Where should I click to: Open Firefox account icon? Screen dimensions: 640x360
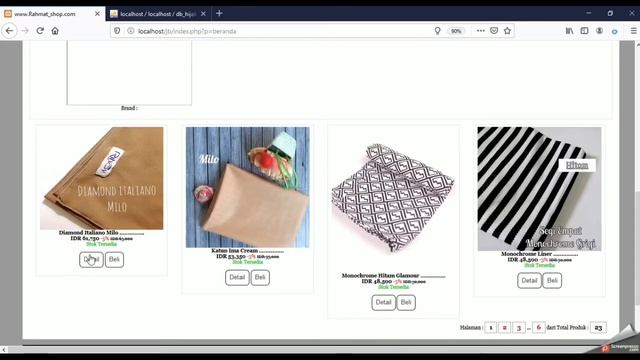click(600, 31)
